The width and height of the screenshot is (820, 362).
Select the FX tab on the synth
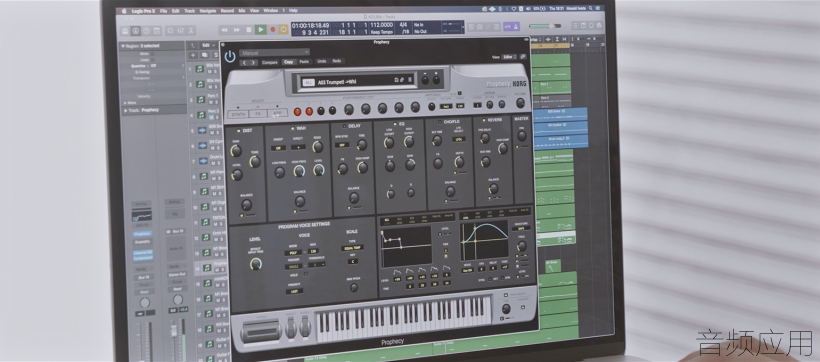click(257, 113)
